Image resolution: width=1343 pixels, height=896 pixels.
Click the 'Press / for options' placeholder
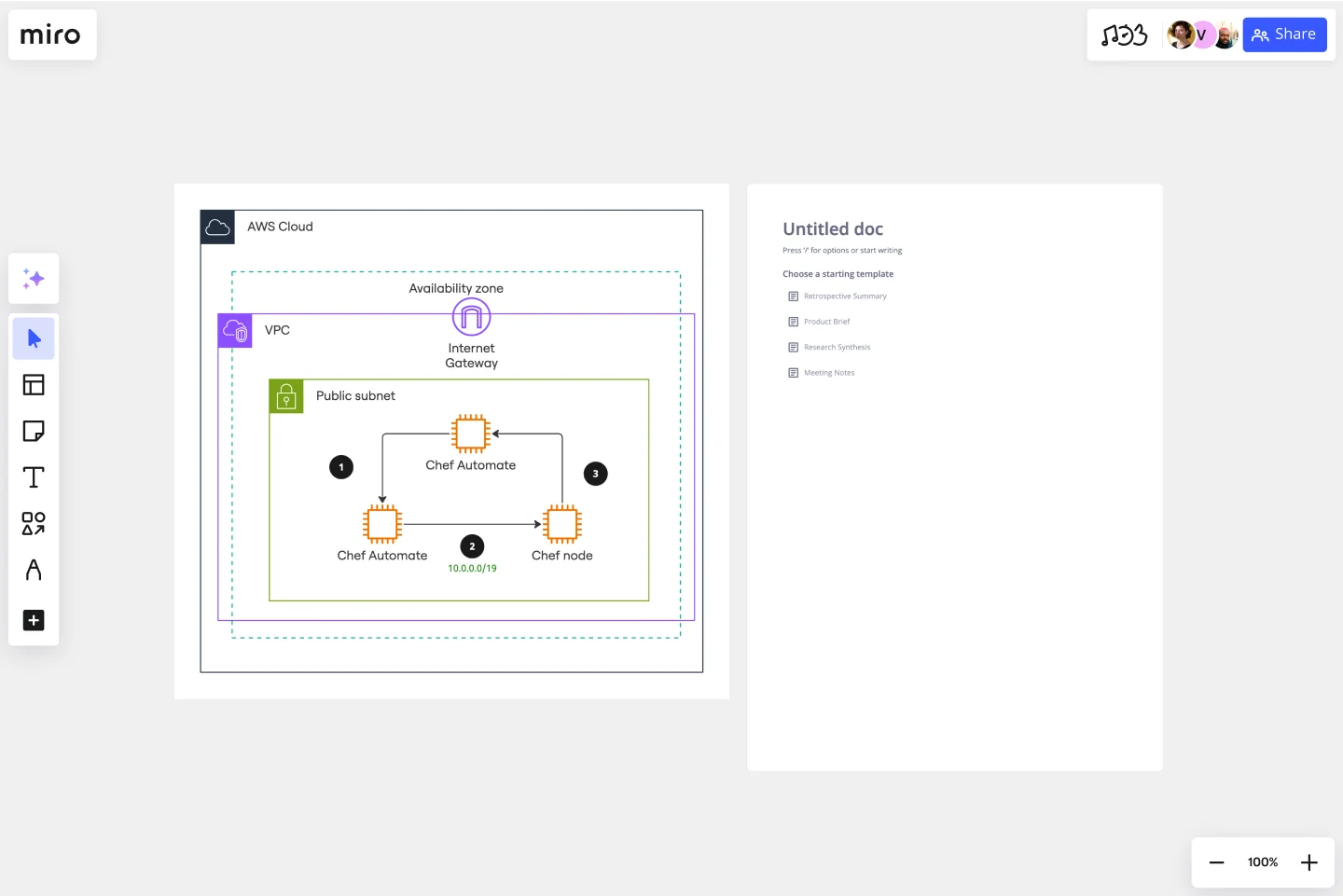842,251
